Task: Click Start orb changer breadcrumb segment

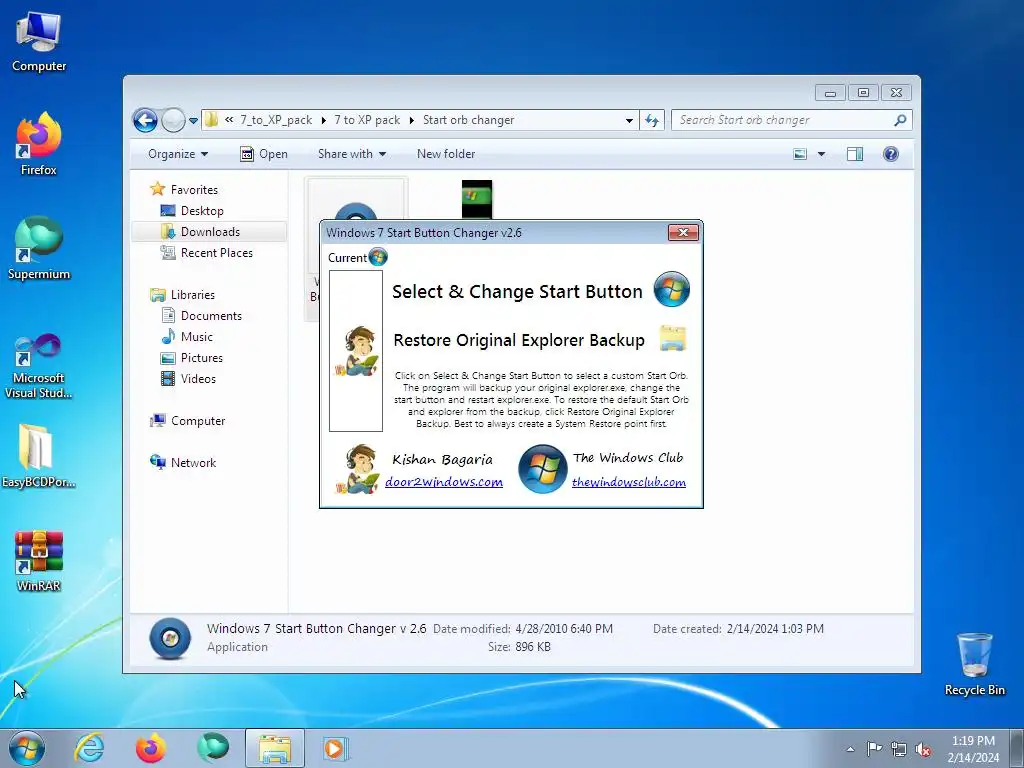Action: [x=468, y=120]
